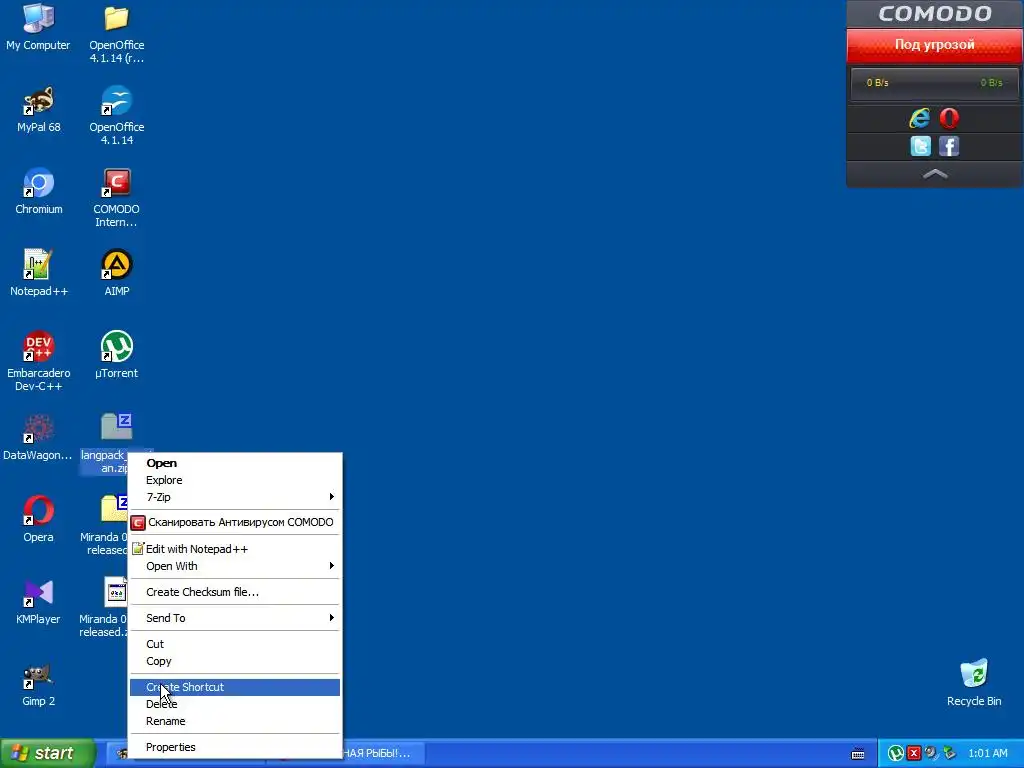Choose Cut in the context menu
This screenshot has width=1024, height=768.
pos(234,644)
